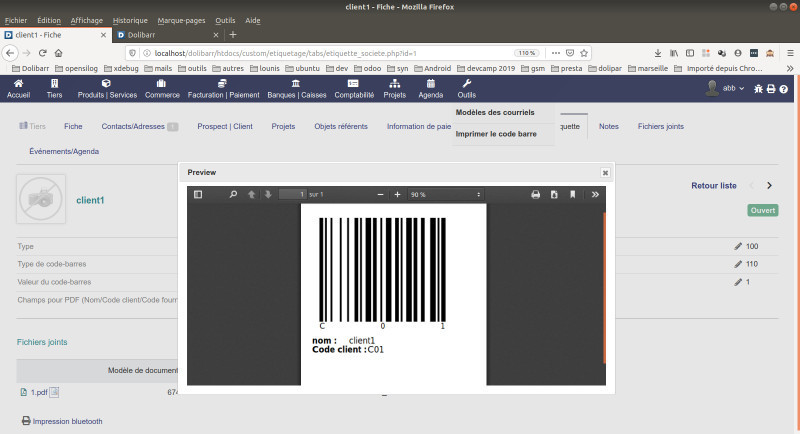Toggle the PDF viewer sidebar

(x=198, y=194)
